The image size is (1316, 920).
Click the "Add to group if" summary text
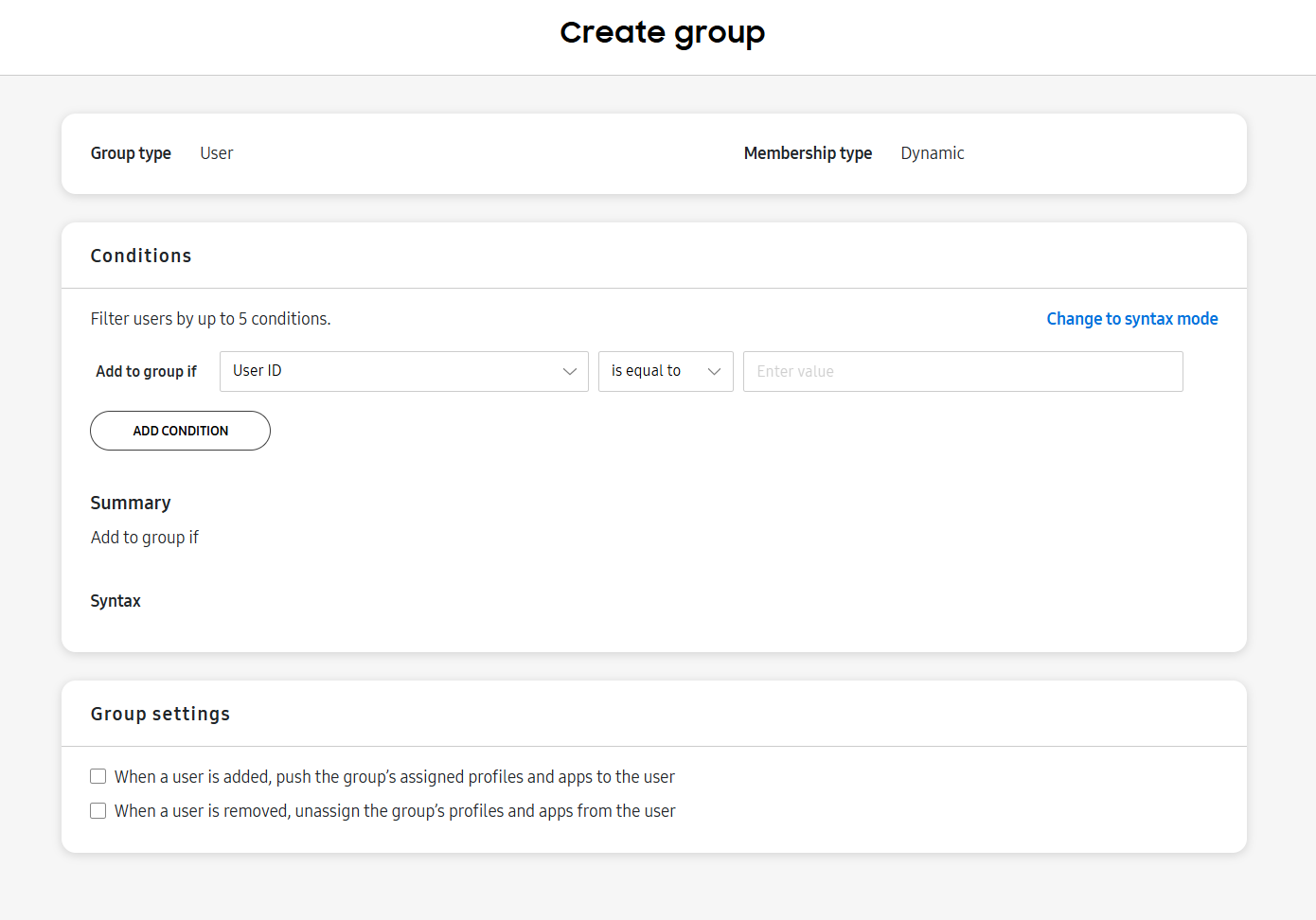point(144,537)
